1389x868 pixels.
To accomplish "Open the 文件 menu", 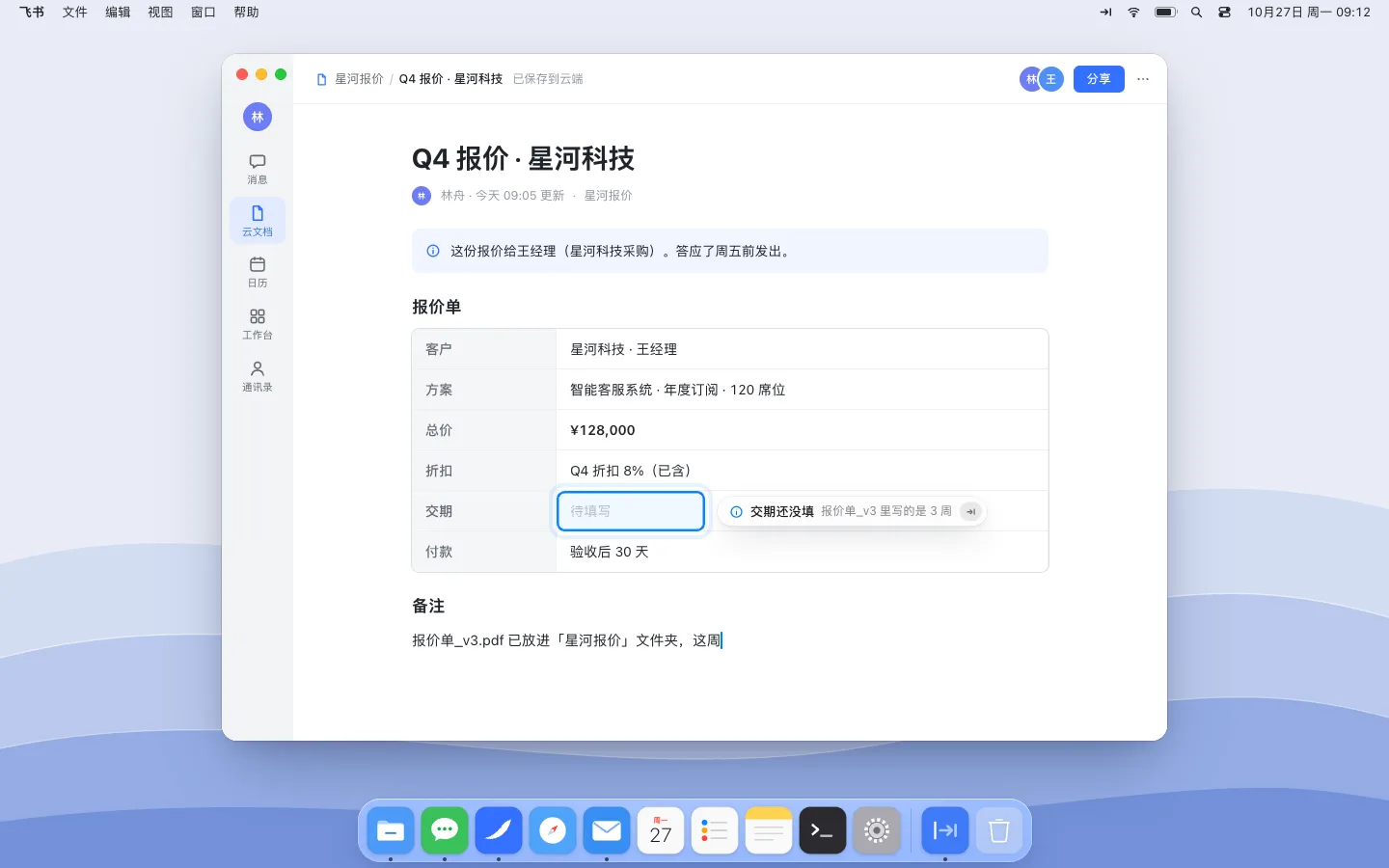I will pyautogui.click(x=75, y=13).
